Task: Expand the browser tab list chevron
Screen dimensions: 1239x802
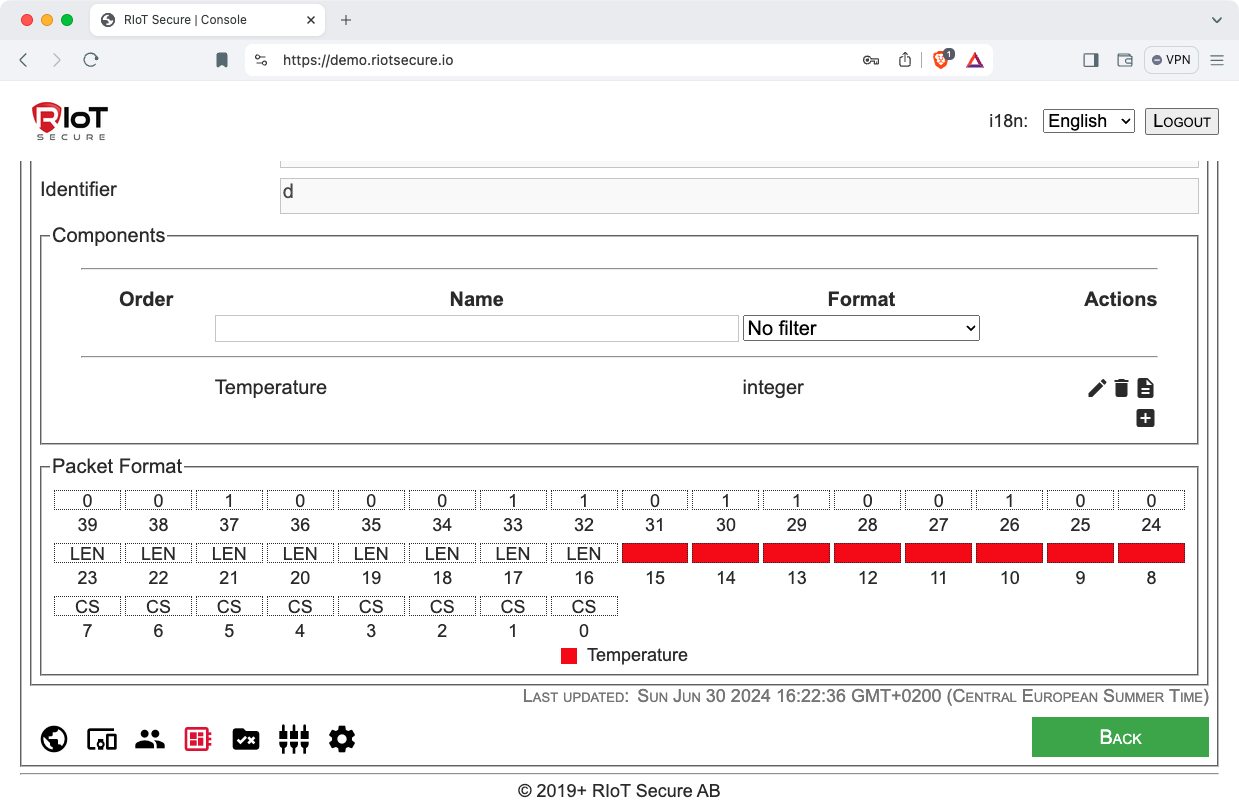Action: pyautogui.click(x=1217, y=20)
